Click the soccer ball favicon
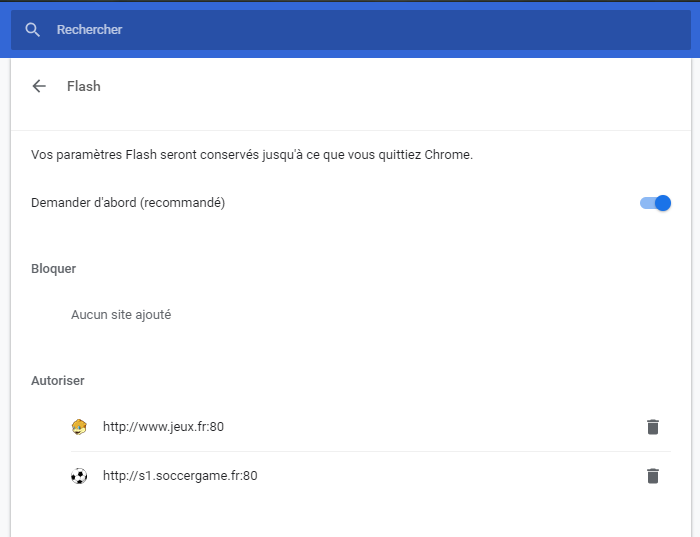700x537 pixels. [79, 476]
